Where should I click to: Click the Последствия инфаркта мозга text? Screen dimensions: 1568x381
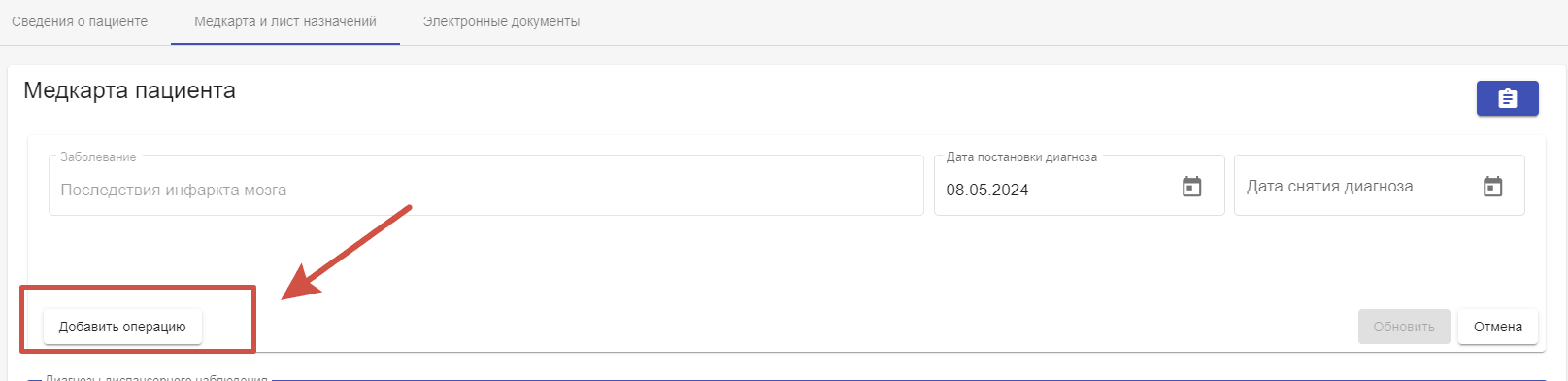(x=174, y=190)
